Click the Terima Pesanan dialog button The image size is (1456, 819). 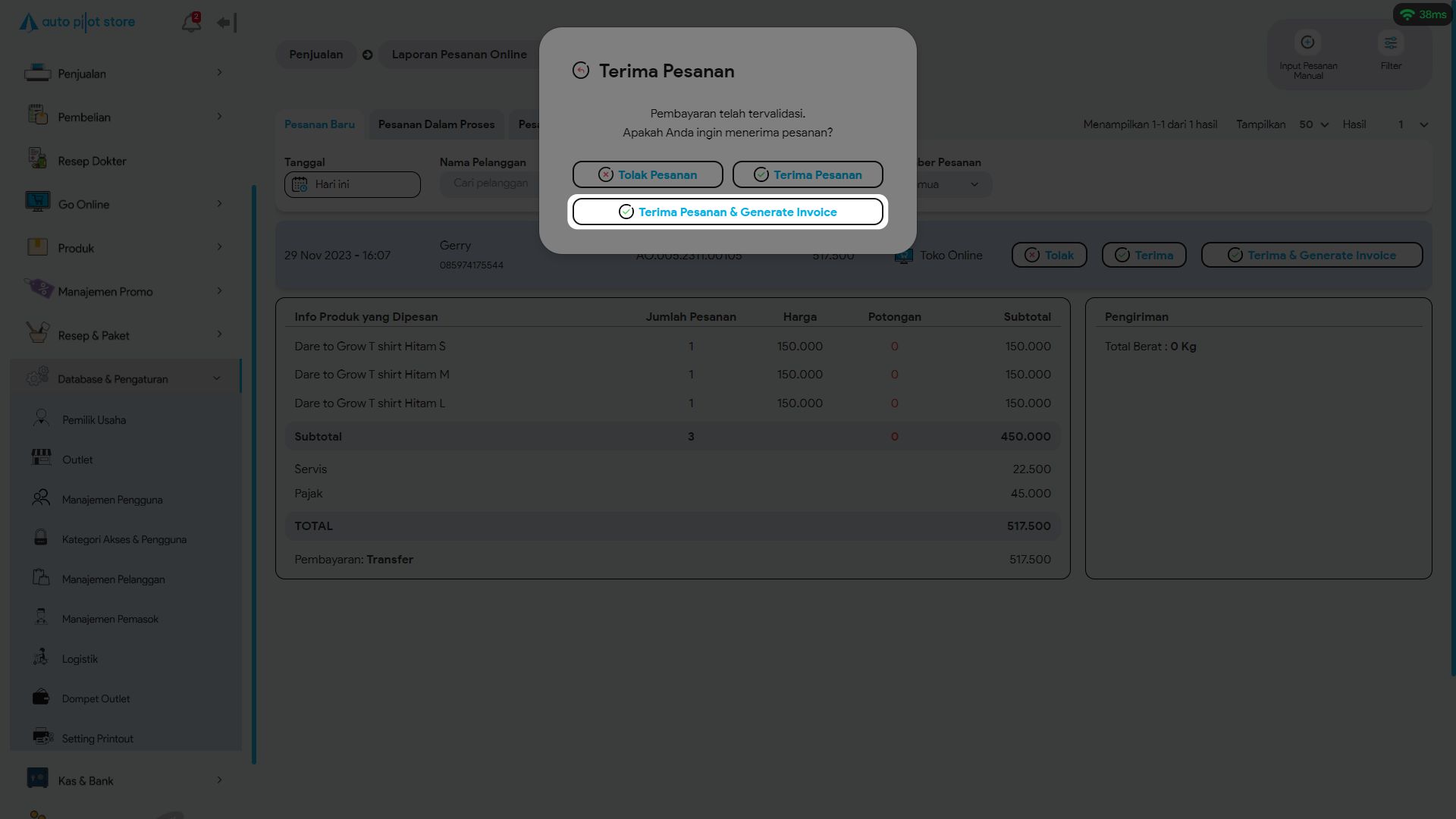[x=807, y=174]
